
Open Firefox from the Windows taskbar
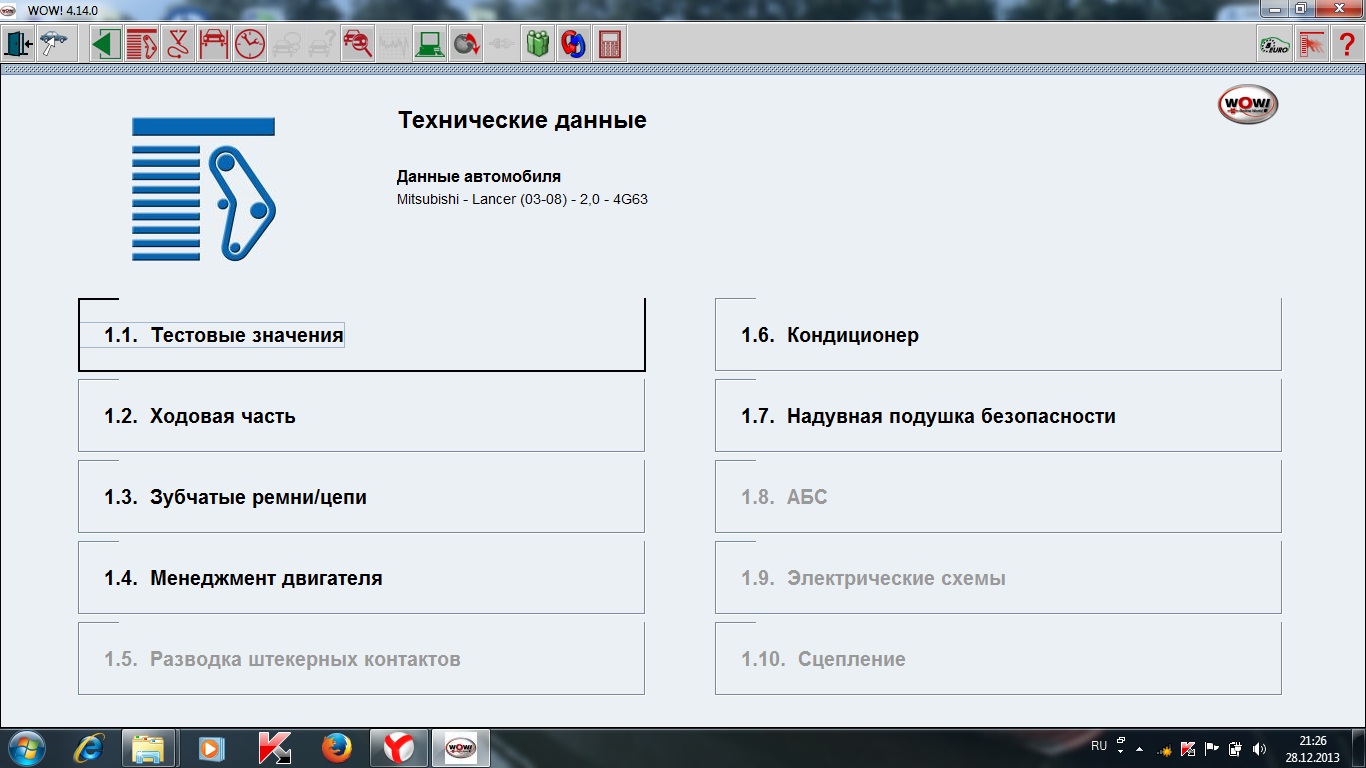click(x=337, y=748)
